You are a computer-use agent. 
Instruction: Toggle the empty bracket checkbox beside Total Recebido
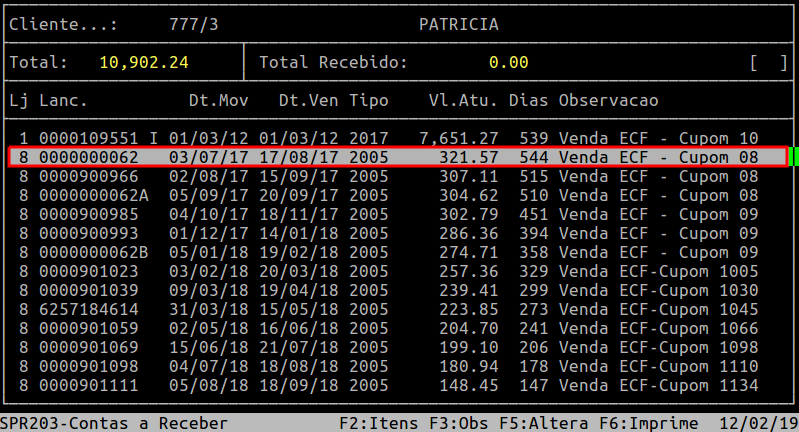769,63
